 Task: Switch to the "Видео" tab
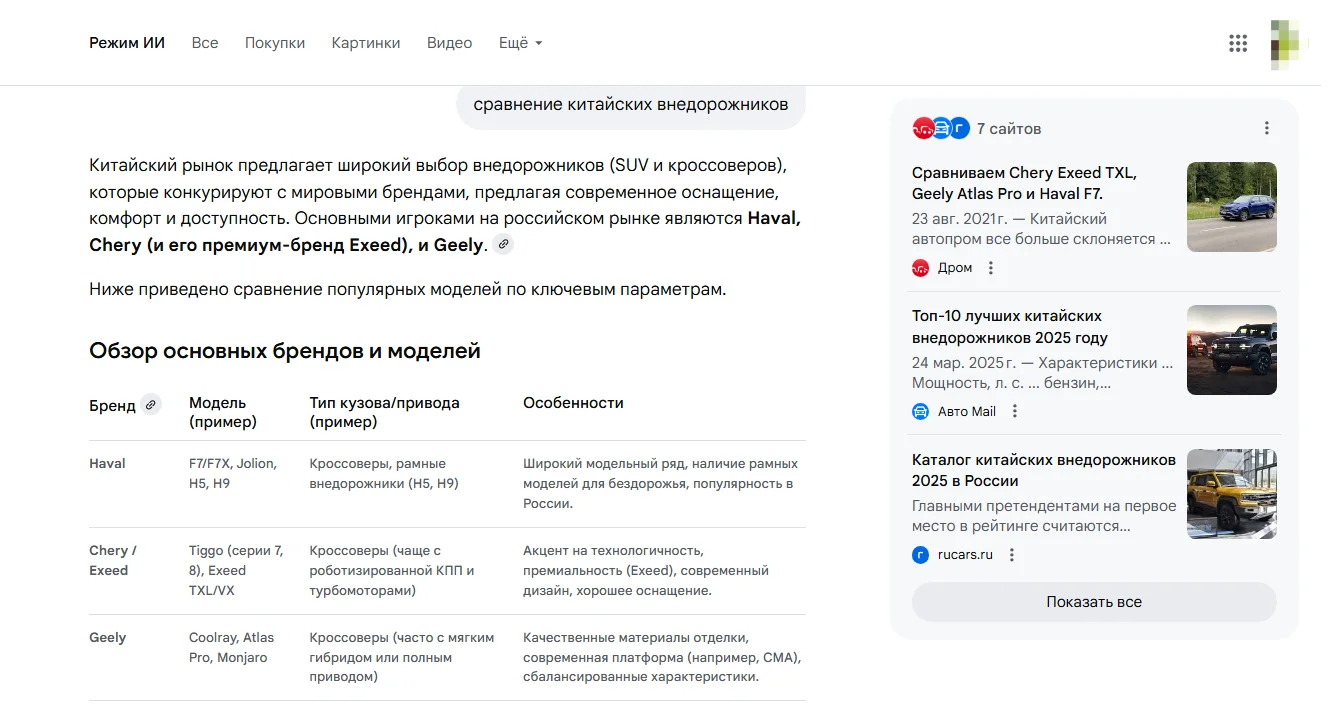coord(449,43)
